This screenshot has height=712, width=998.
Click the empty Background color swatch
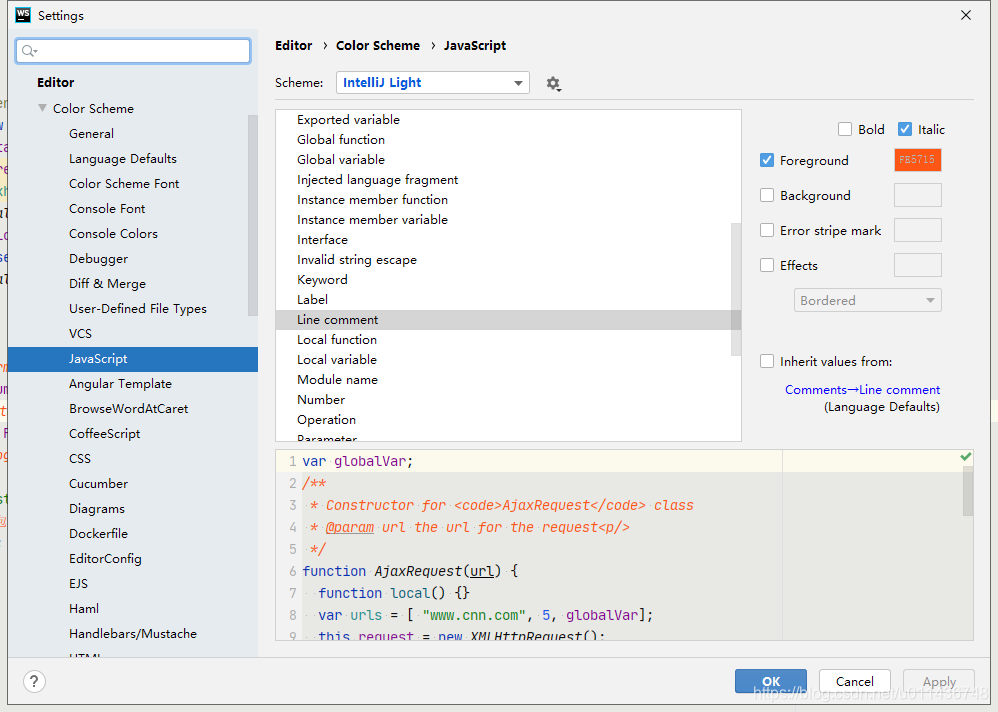[917, 195]
